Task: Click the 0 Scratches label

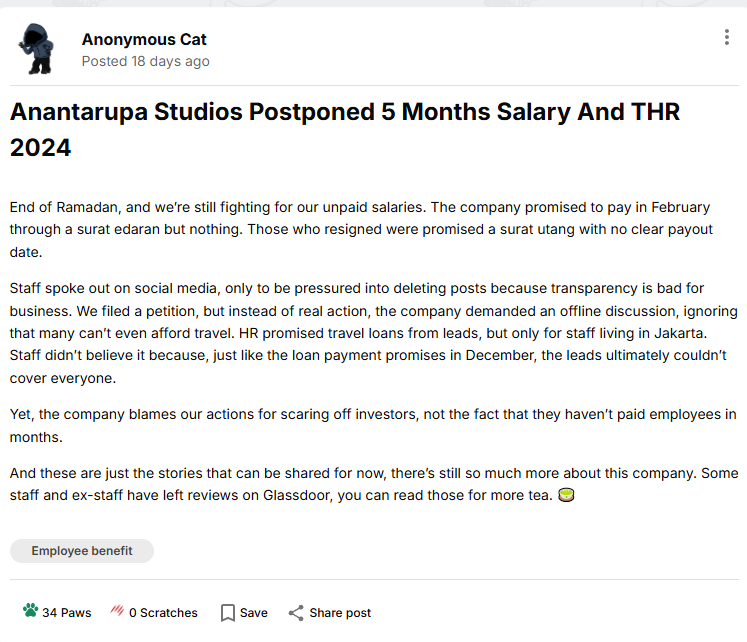Action: (x=163, y=613)
